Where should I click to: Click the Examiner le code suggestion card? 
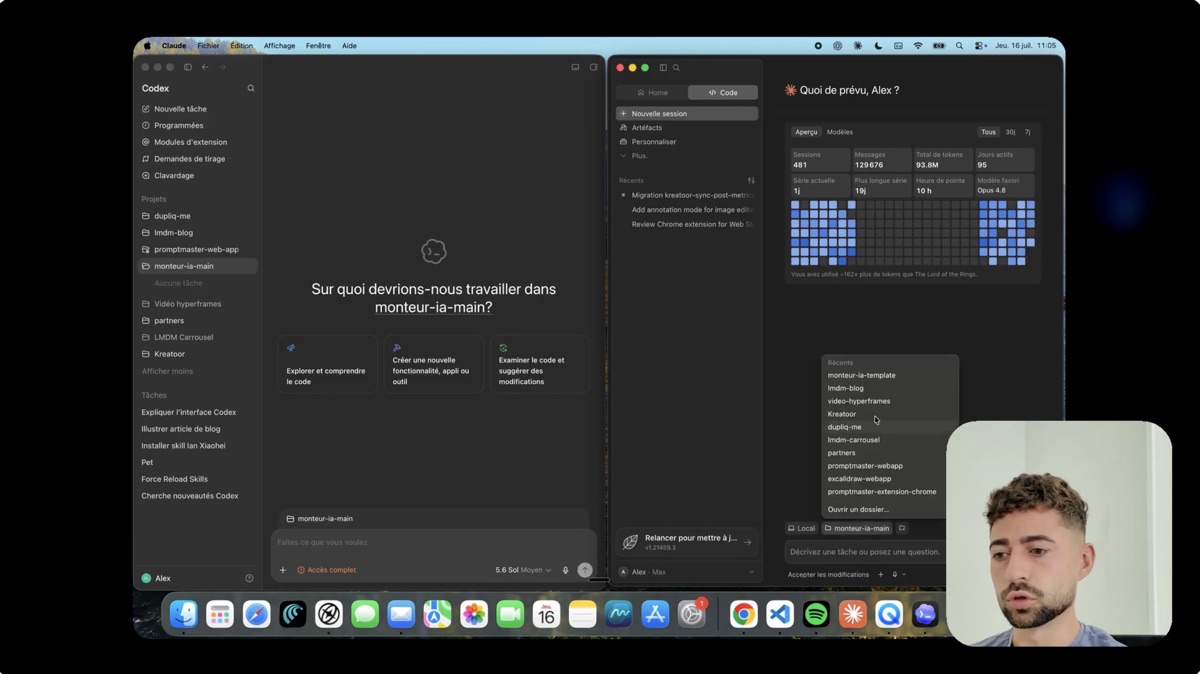tap(539, 364)
